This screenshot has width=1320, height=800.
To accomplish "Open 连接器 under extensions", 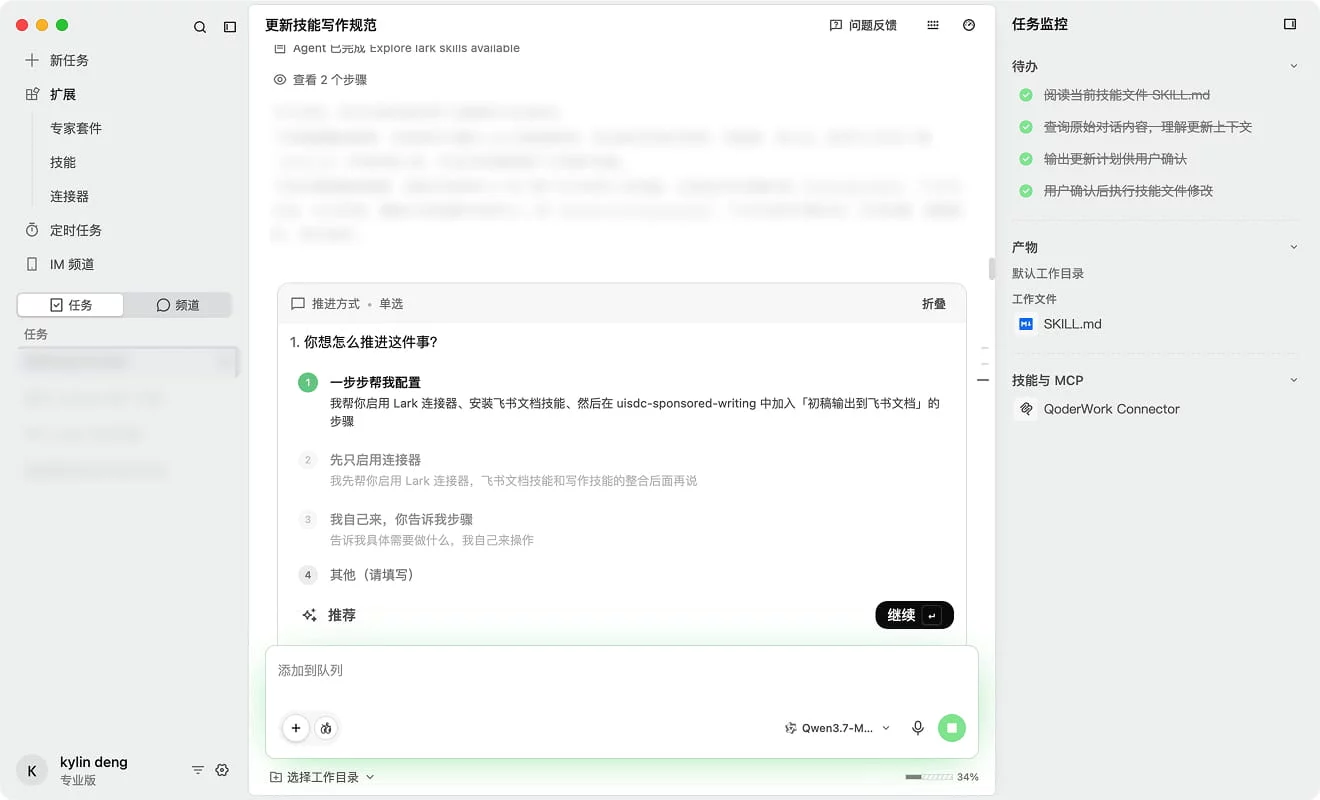I will pos(70,196).
